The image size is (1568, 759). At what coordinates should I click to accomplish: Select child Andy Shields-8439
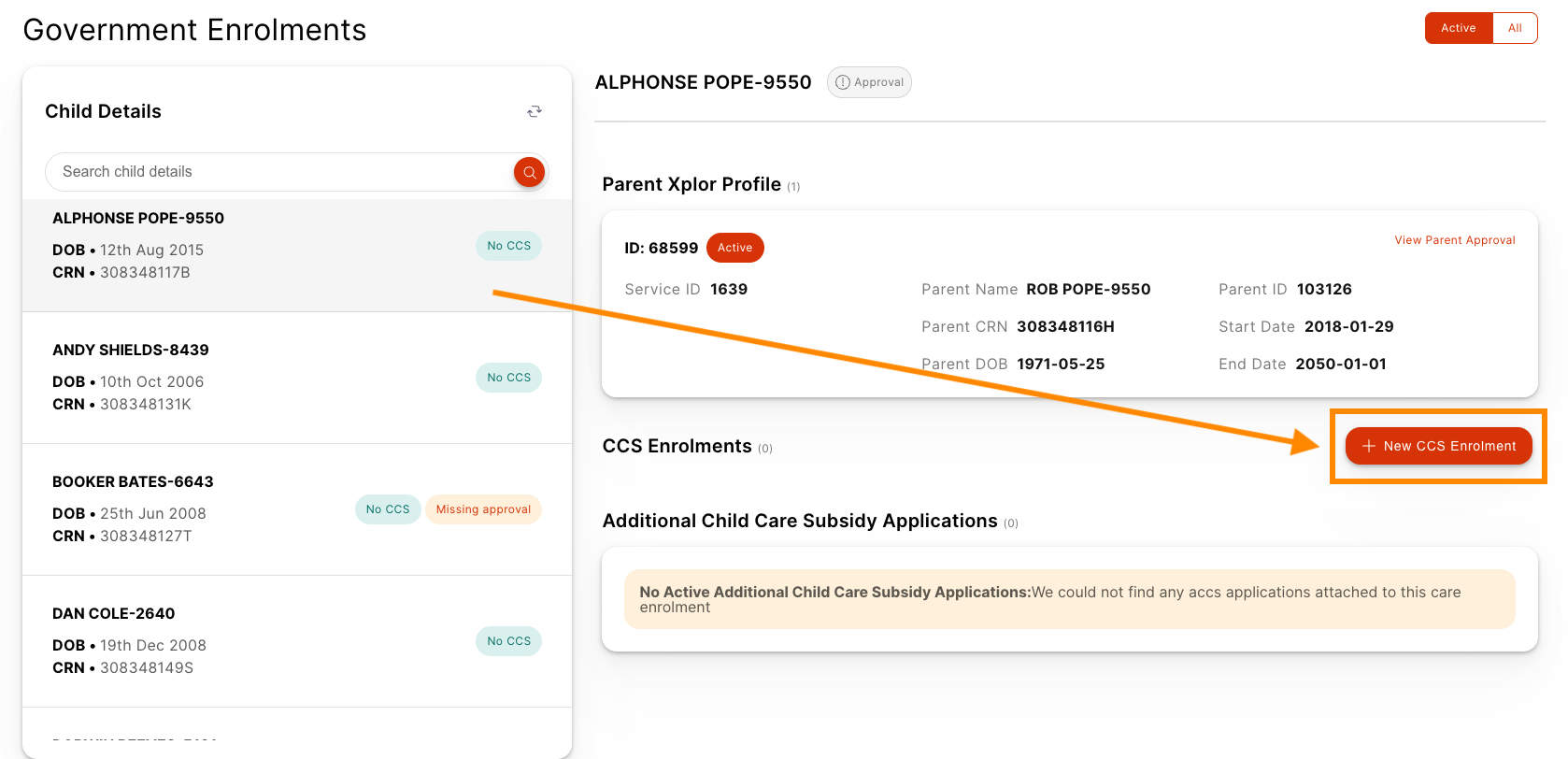(131, 350)
